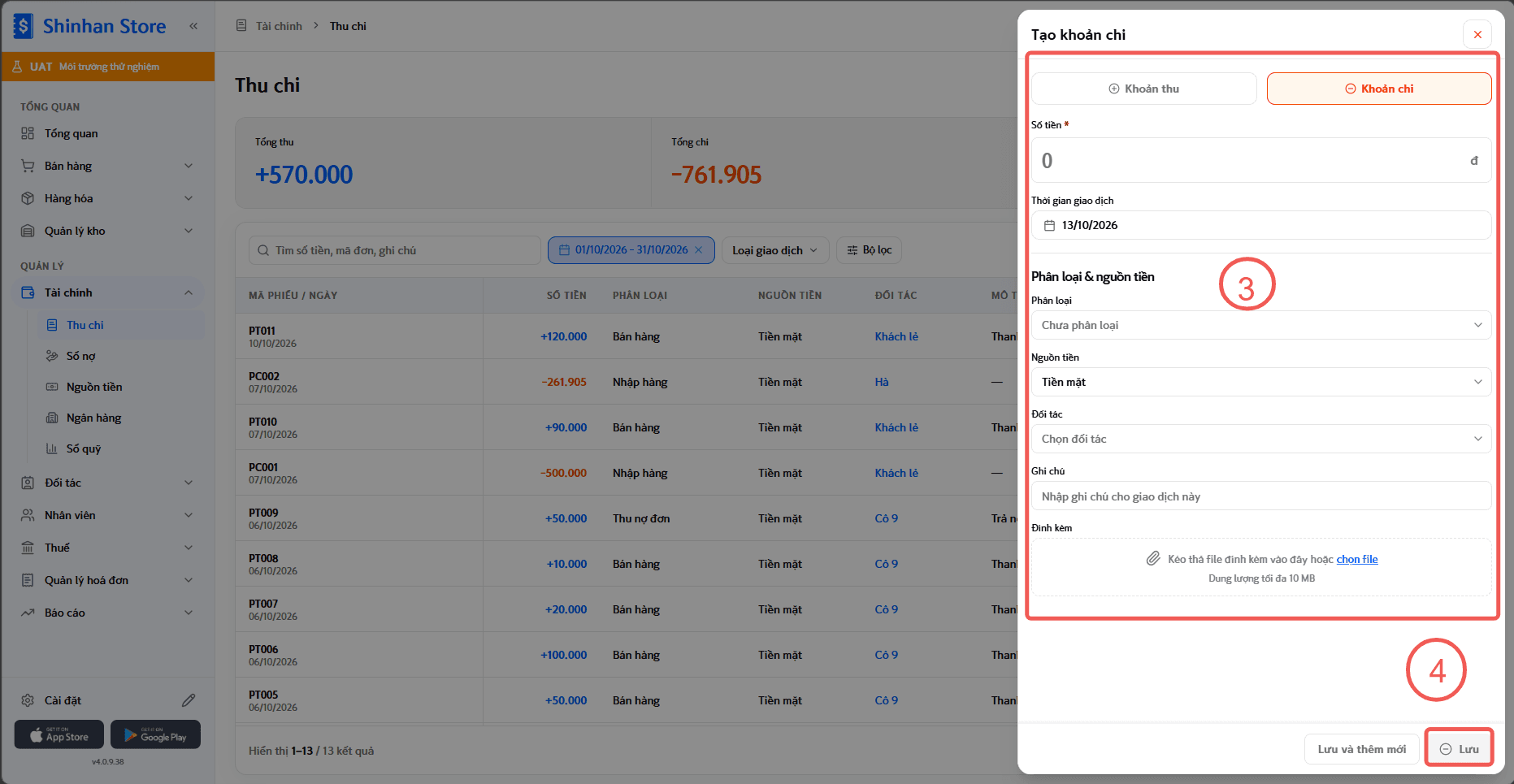Open the Chọn đối tác dropdown

[x=1261, y=439]
